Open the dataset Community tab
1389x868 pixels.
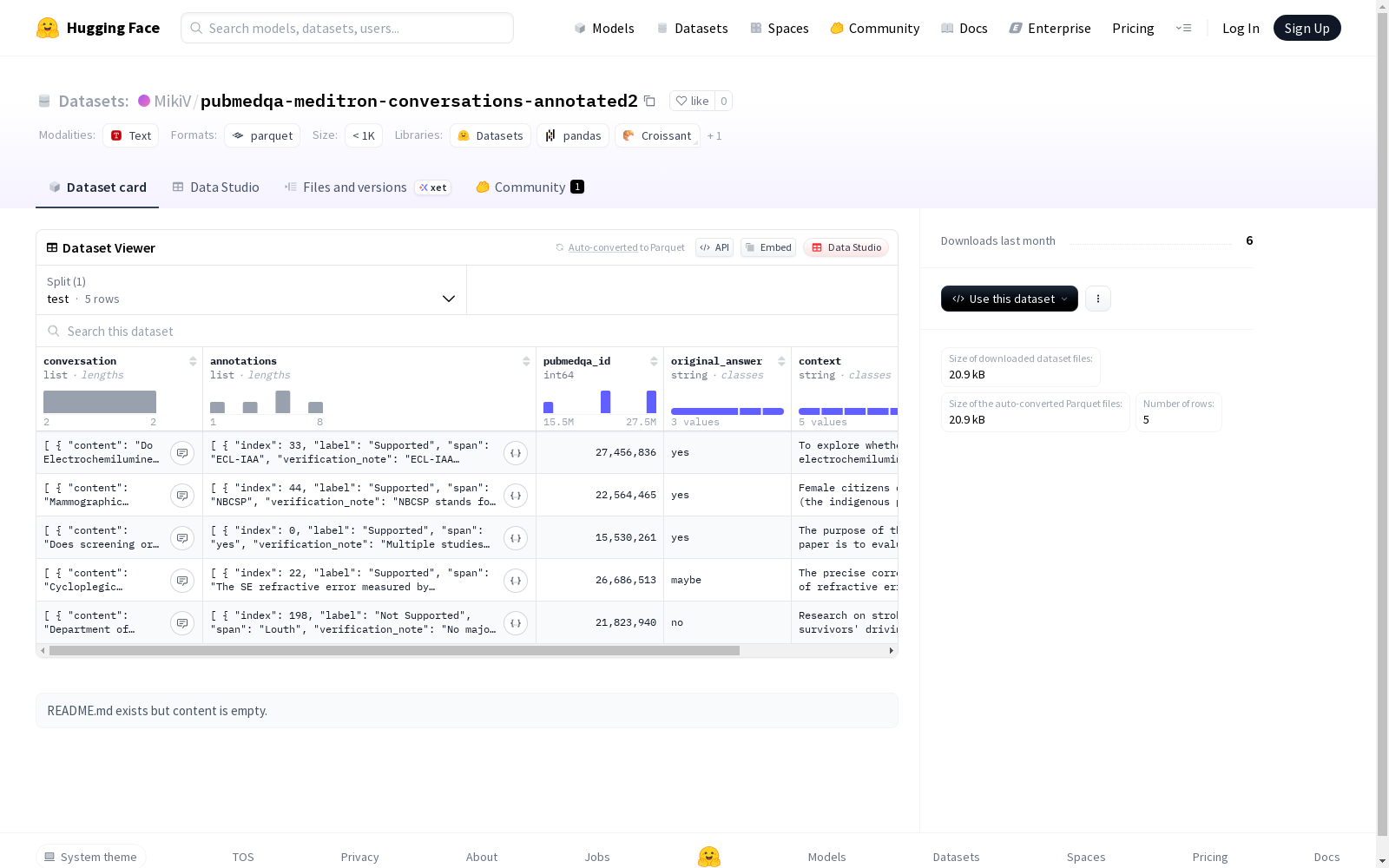tap(530, 187)
